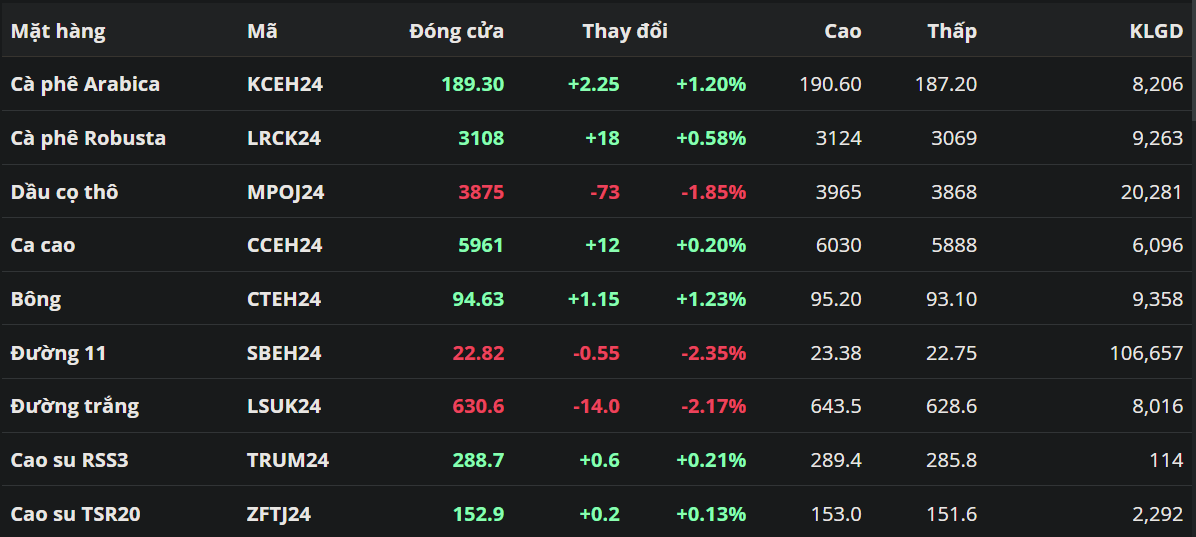Select Cao su RSS3 in the list
The height and width of the screenshot is (537, 1196).
click(x=70, y=460)
